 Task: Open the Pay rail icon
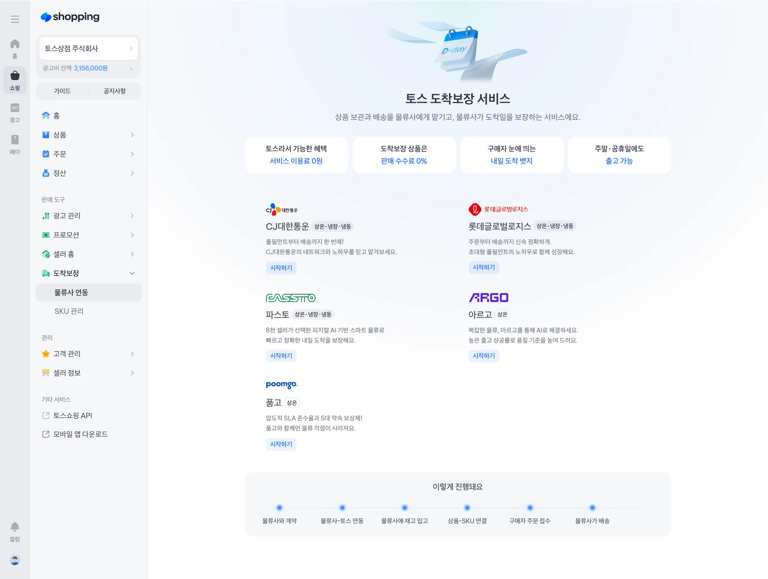[15, 144]
